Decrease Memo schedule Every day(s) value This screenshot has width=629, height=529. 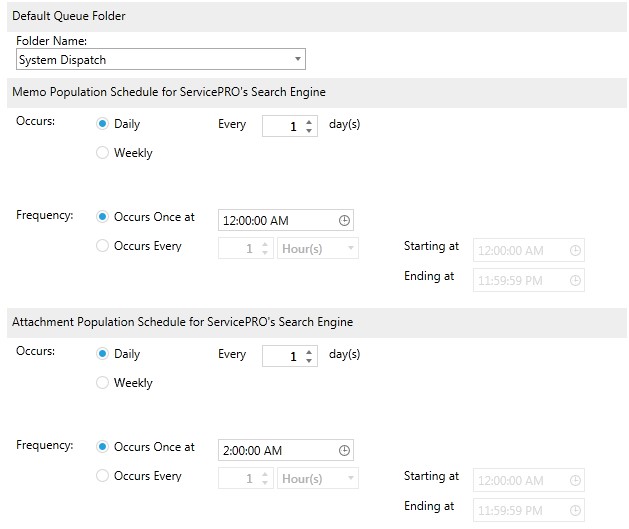(x=309, y=131)
